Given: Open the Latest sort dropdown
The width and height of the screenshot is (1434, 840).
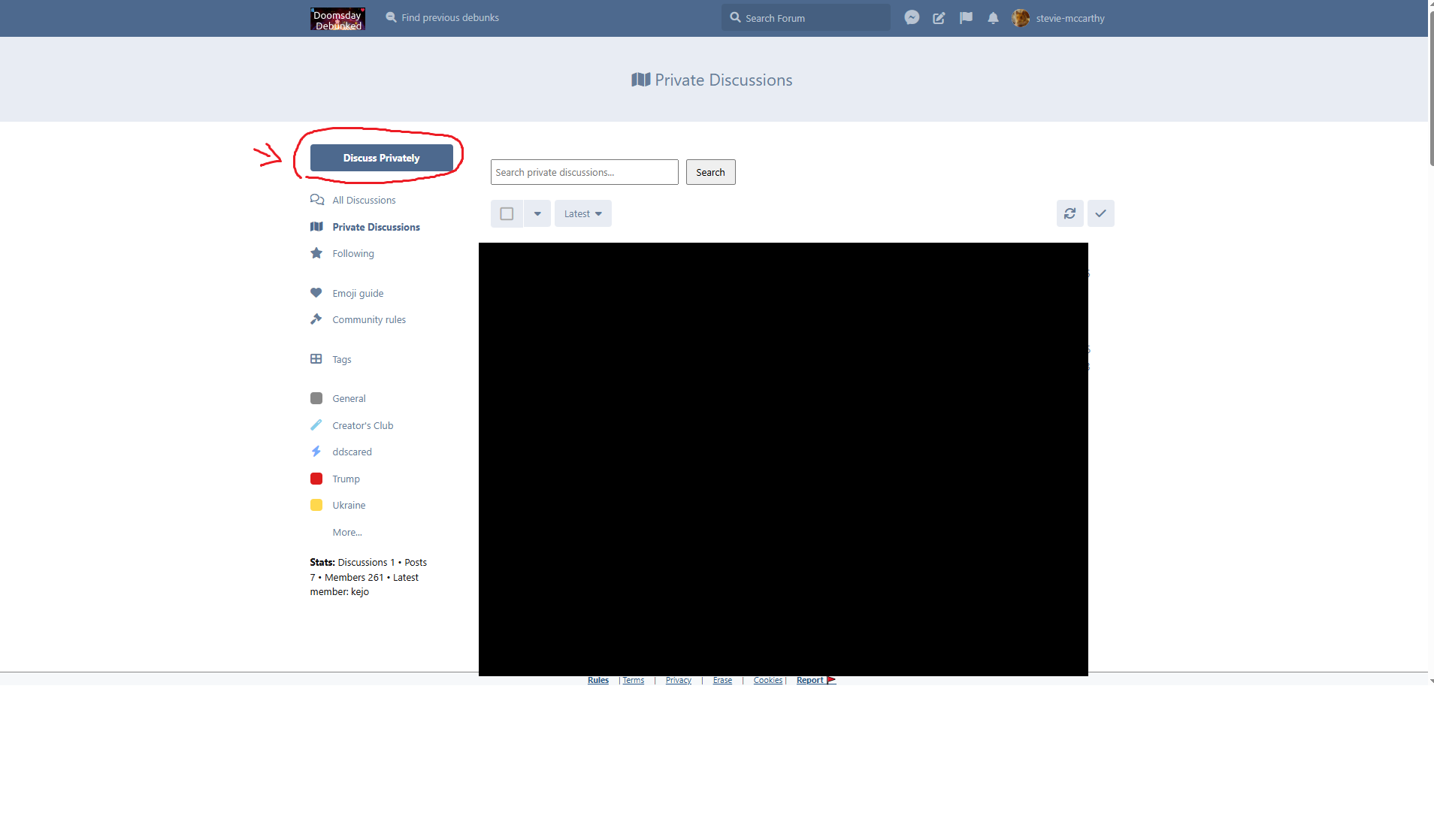Looking at the screenshot, I should 582,213.
